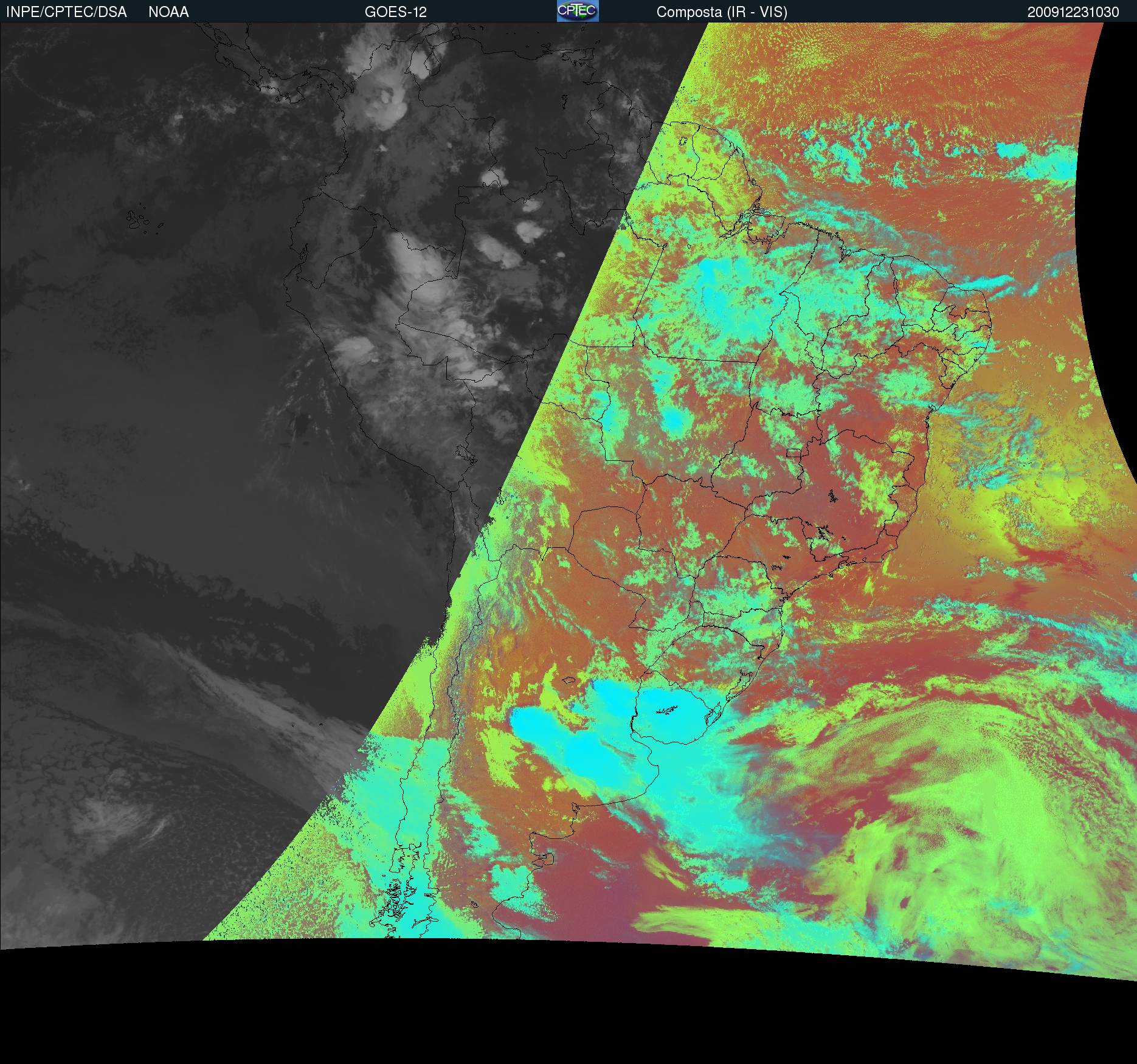Image resolution: width=1137 pixels, height=1064 pixels.
Task: Select the small rectangular Distrito Federal outline
Action: point(793,452)
